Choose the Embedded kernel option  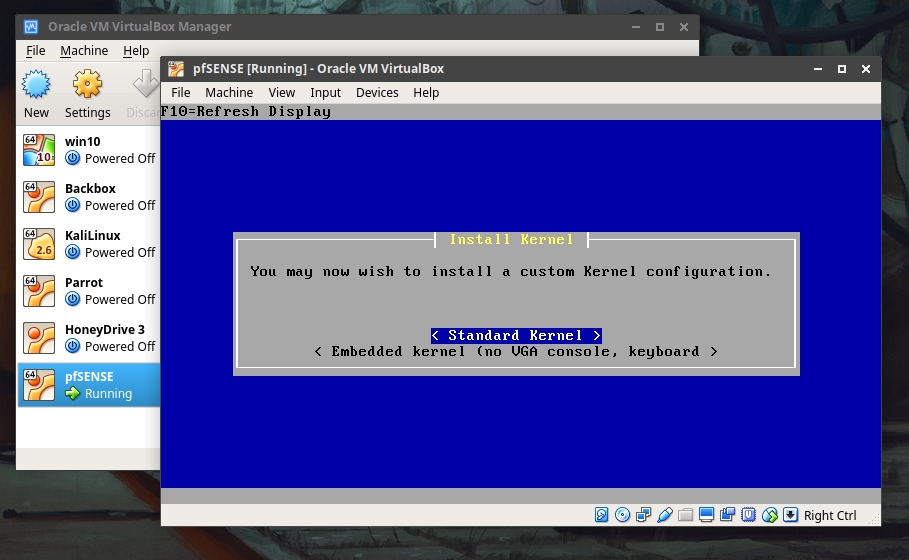click(516, 351)
